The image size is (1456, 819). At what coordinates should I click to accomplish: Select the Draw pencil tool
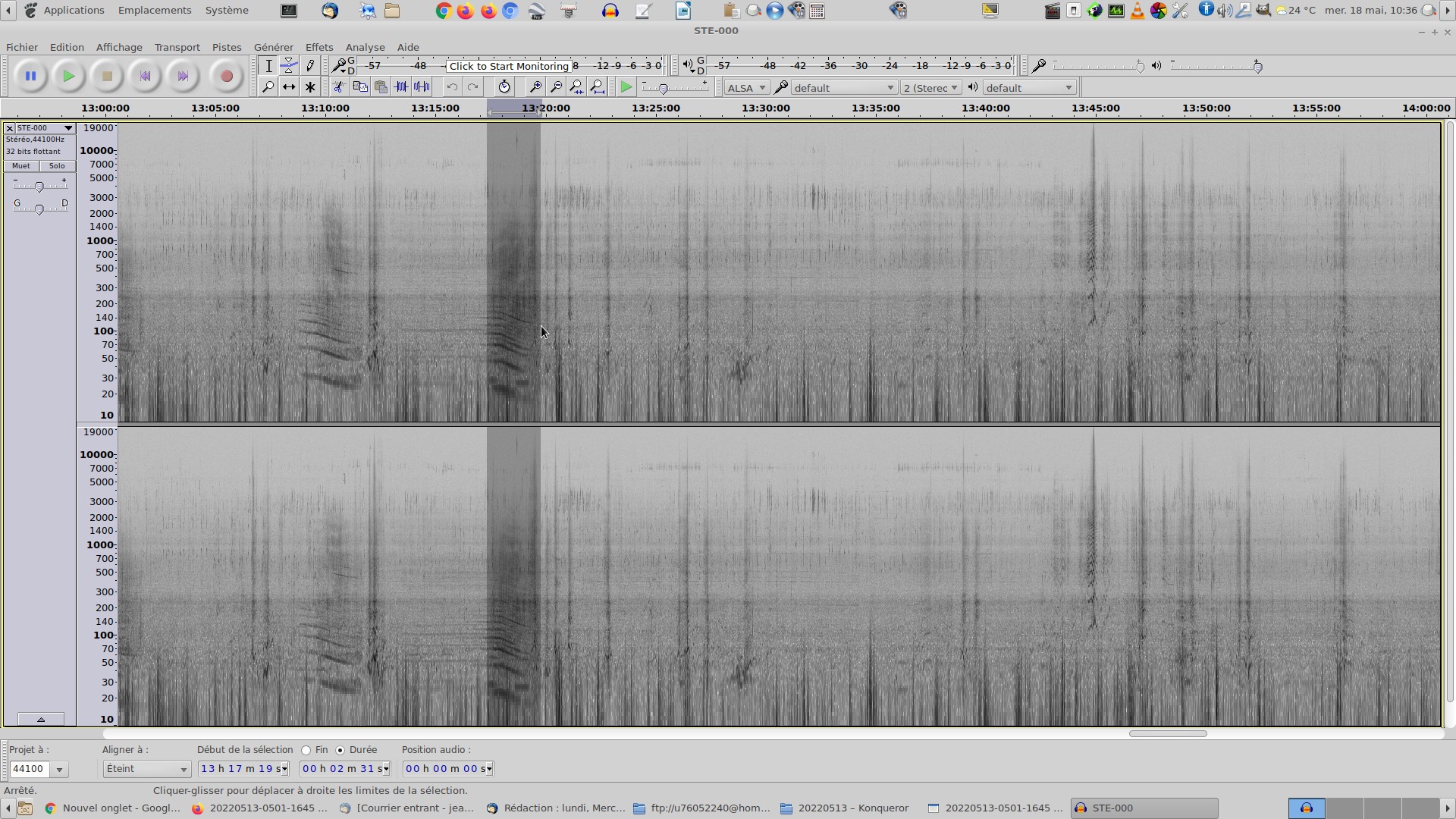310,66
